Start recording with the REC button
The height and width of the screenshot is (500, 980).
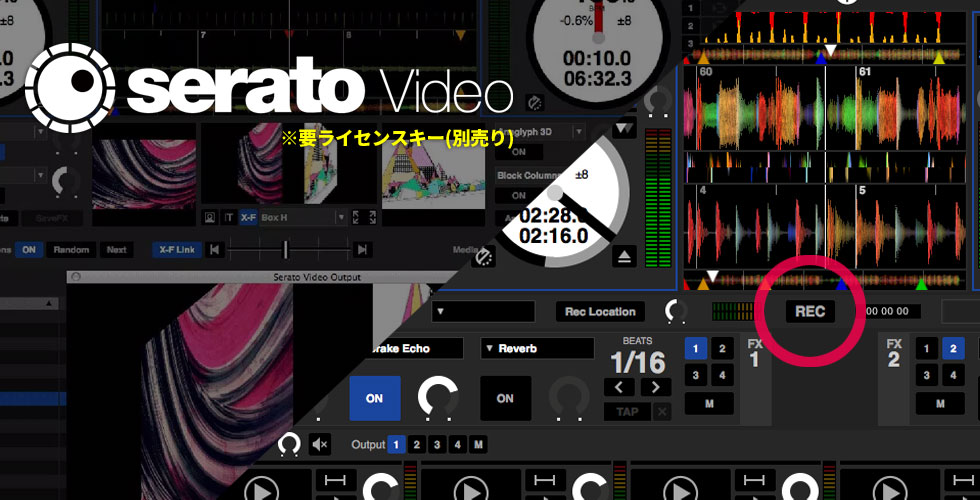(810, 311)
